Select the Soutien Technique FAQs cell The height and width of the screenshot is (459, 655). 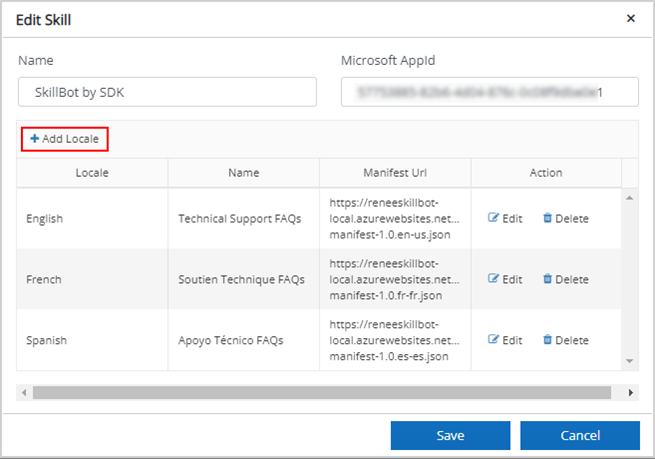pyautogui.click(x=242, y=280)
